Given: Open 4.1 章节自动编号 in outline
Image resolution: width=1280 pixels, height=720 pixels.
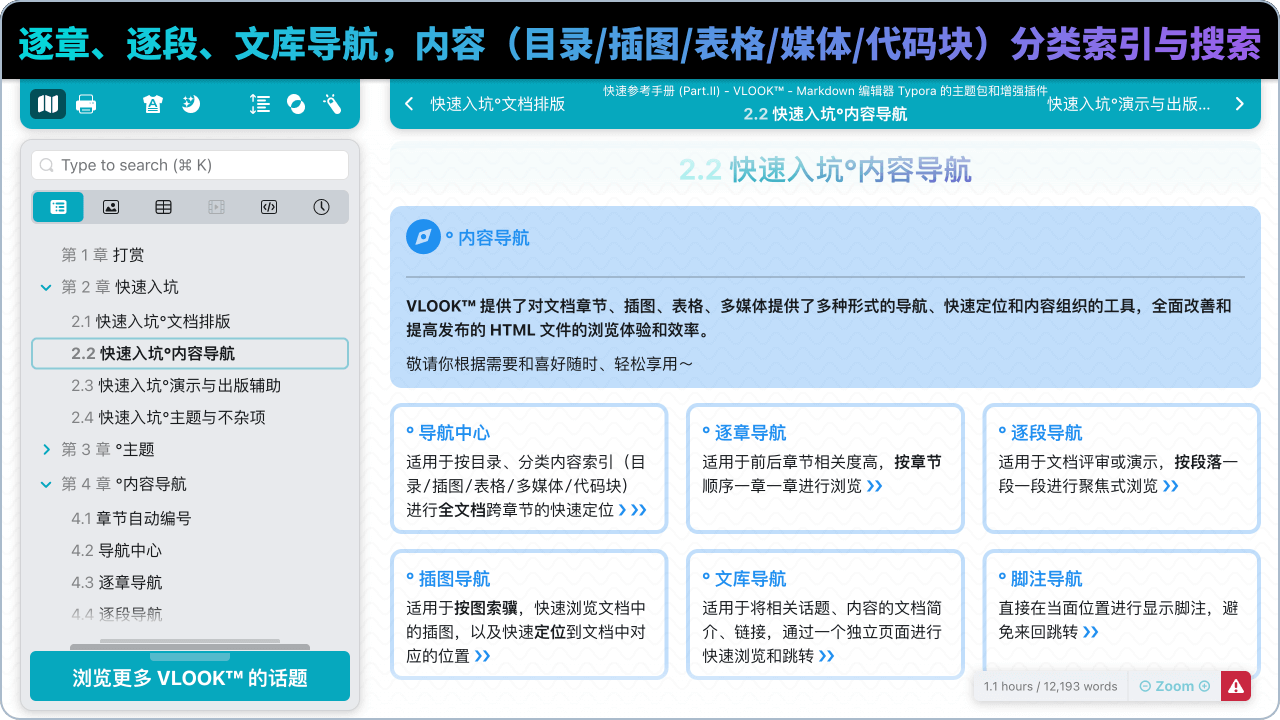Looking at the screenshot, I should tap(131, 518).
